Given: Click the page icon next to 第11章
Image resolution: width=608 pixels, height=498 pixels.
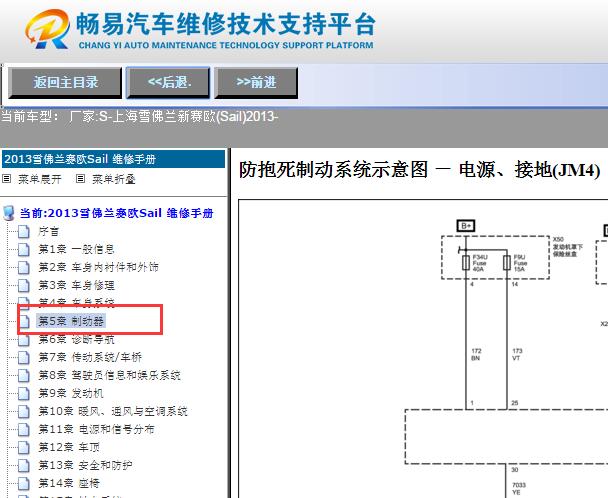Looking at the screenshot, I should point(24,429).
